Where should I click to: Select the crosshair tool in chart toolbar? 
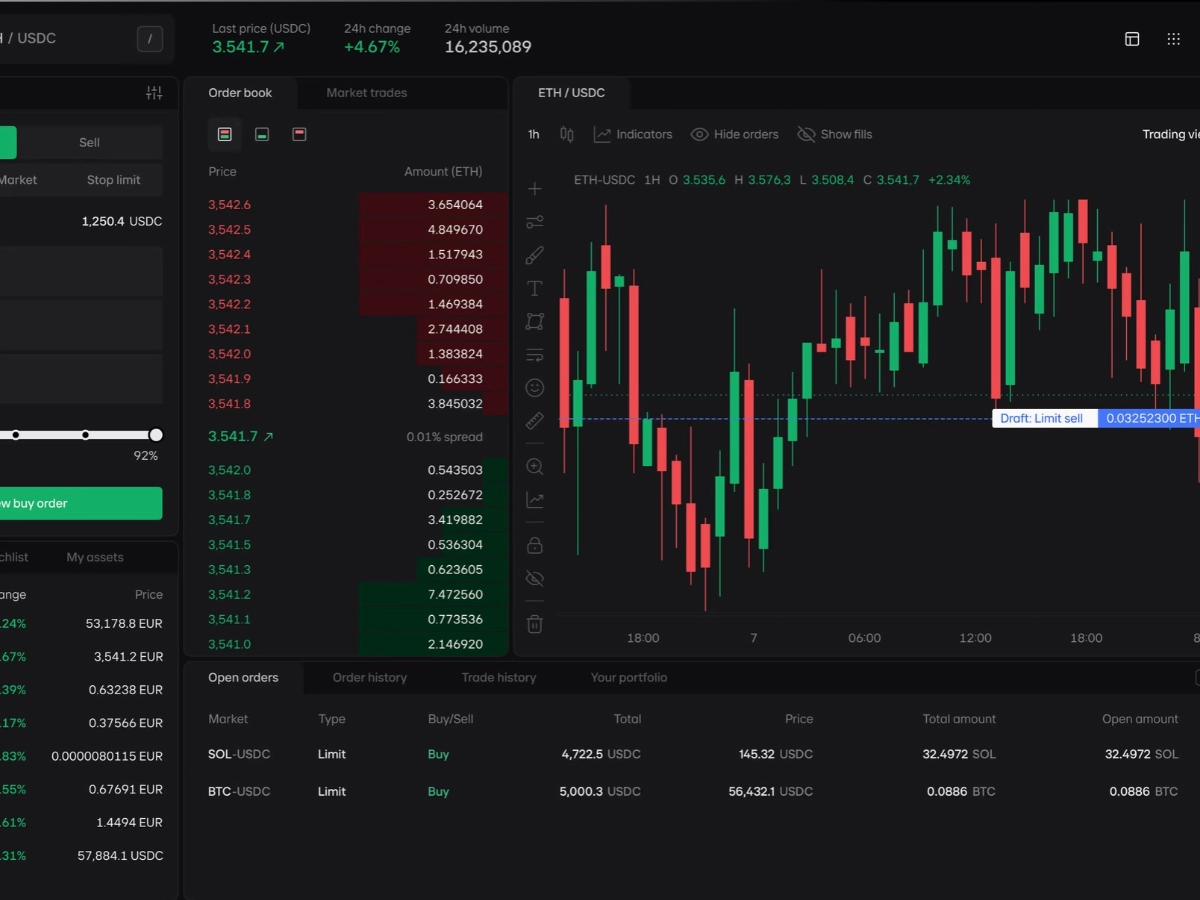click(x=535, y=189)
